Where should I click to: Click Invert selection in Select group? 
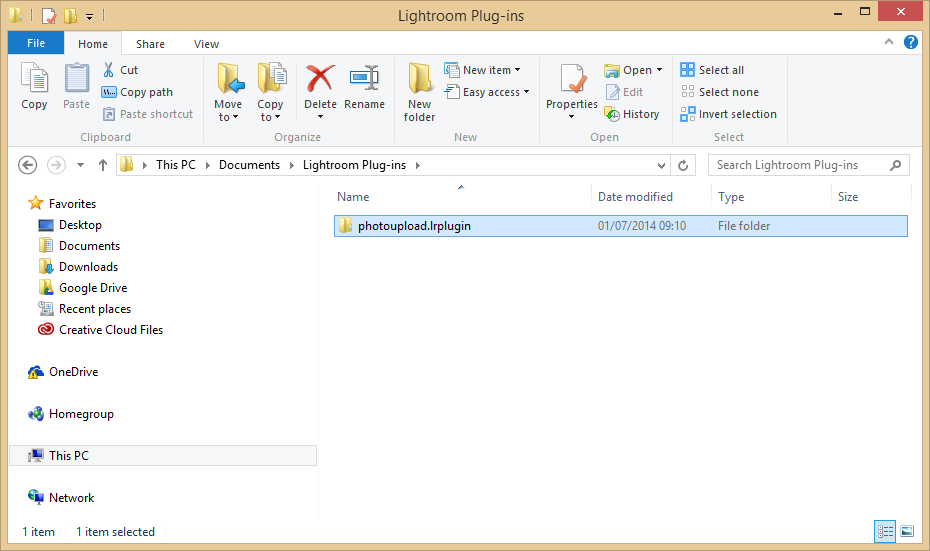728,114
